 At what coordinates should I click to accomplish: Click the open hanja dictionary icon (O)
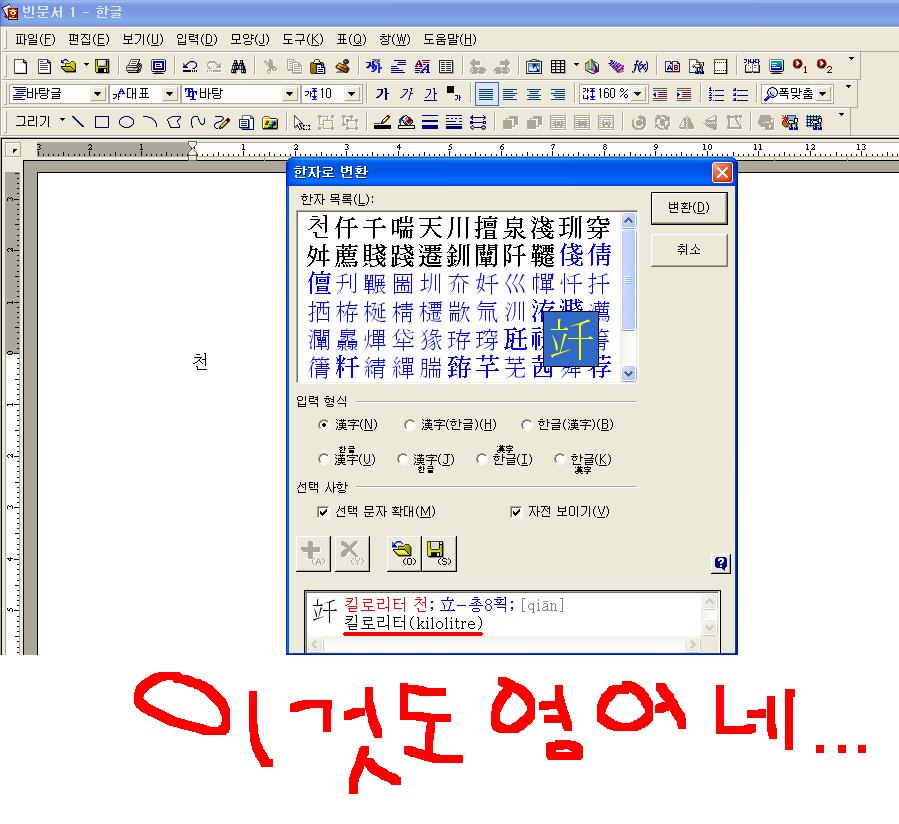[403, 552]
